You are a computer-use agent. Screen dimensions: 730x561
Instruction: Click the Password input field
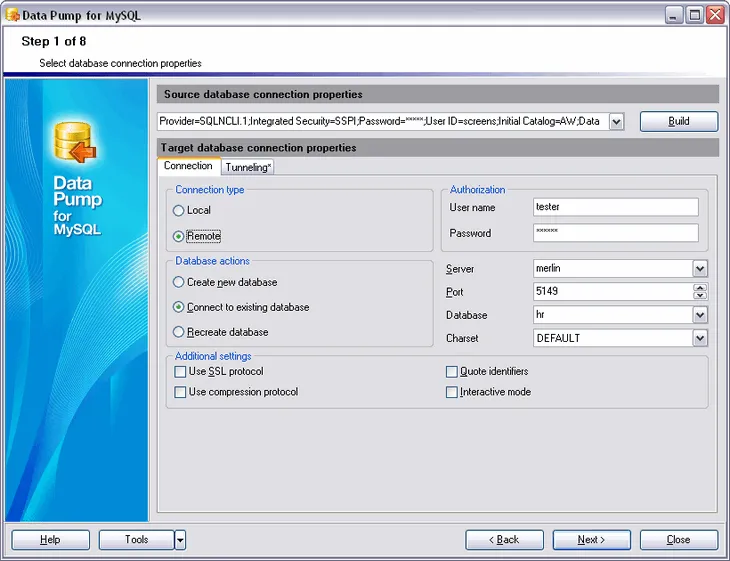pos(615,233)
